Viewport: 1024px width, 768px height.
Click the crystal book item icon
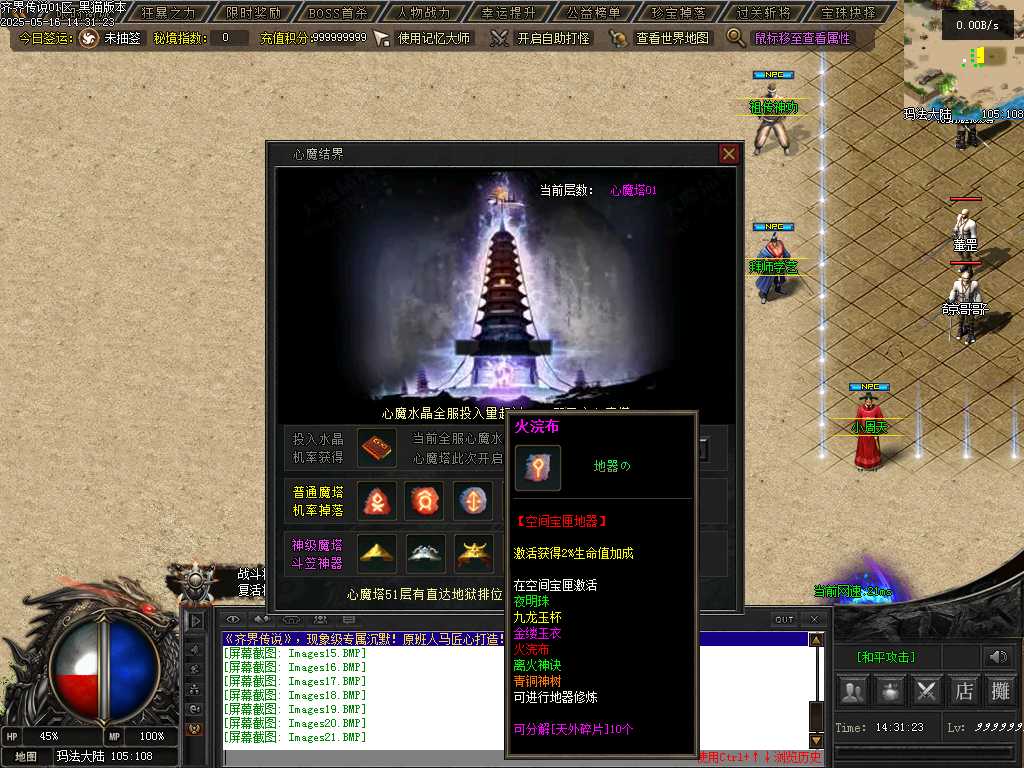377,449
